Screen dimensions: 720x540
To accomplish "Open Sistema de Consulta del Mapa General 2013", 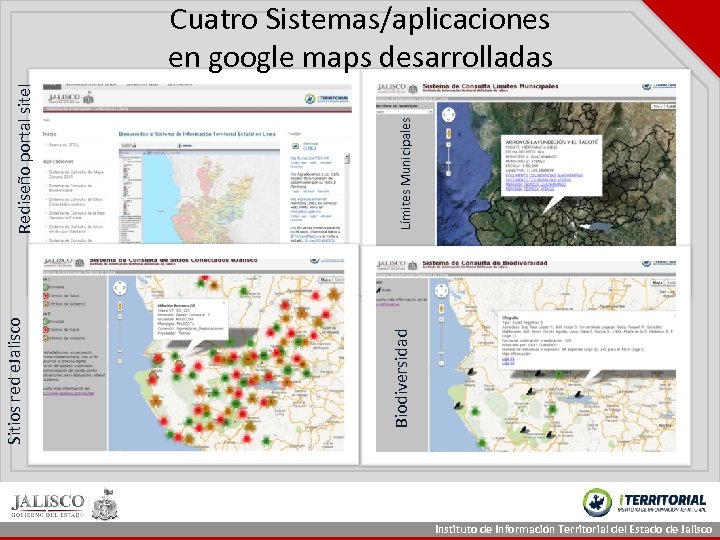I will (x=76, y=174).
